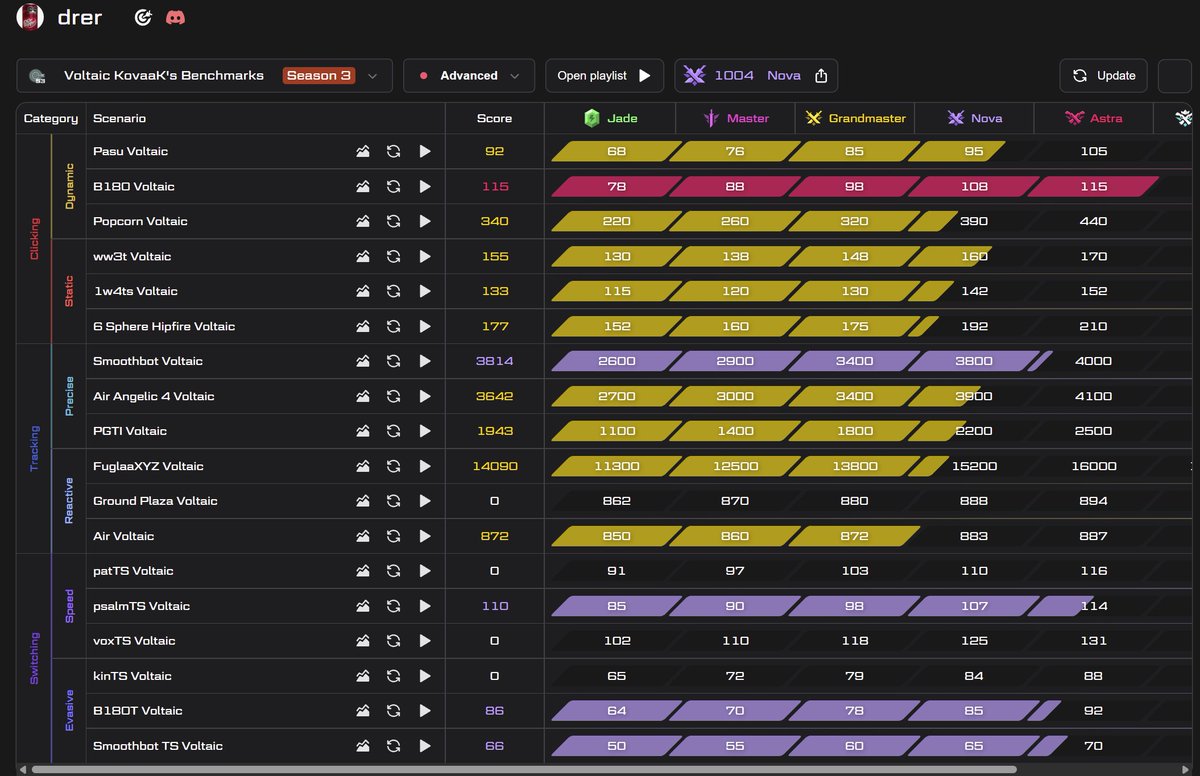
Task: Open the Discord icon link
Action: pos(175,18)
